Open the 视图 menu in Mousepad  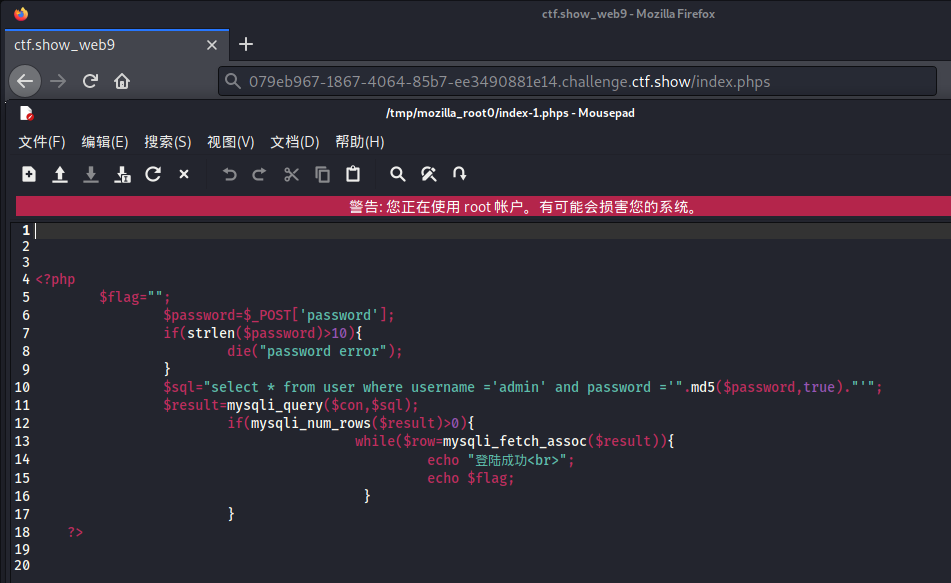click(x=230, y=142)
